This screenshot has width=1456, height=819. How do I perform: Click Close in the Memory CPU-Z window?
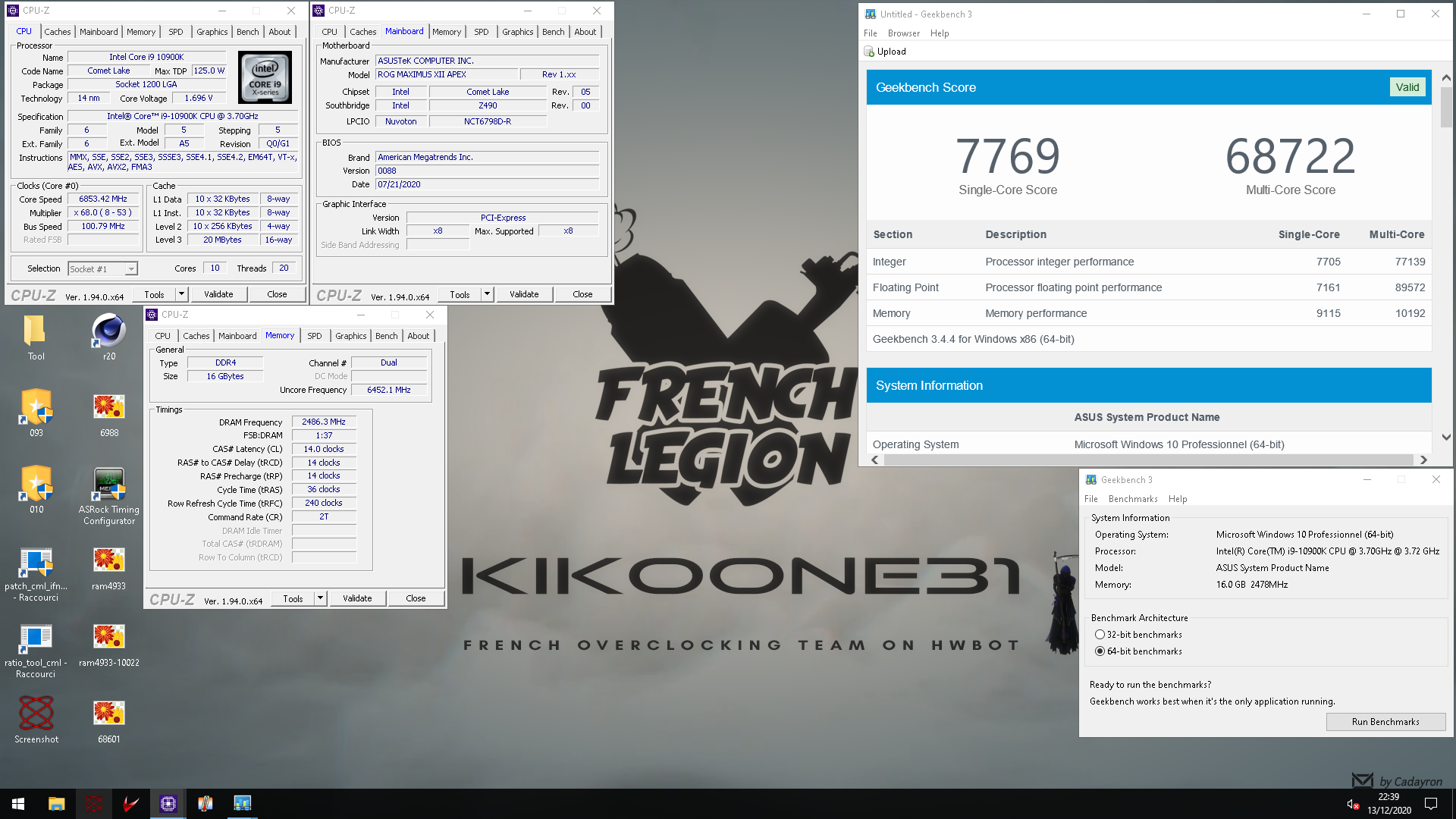416,598
